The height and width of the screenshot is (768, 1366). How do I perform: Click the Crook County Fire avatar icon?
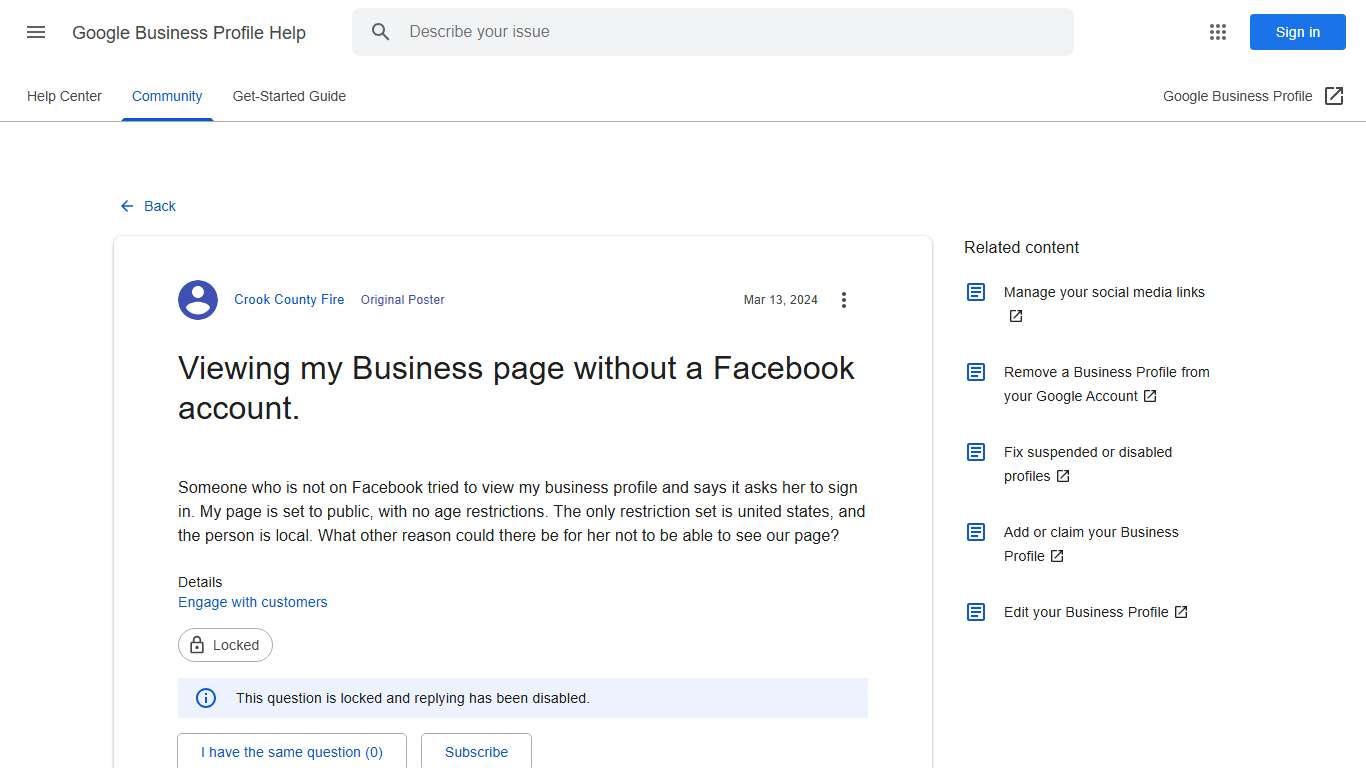197,299
